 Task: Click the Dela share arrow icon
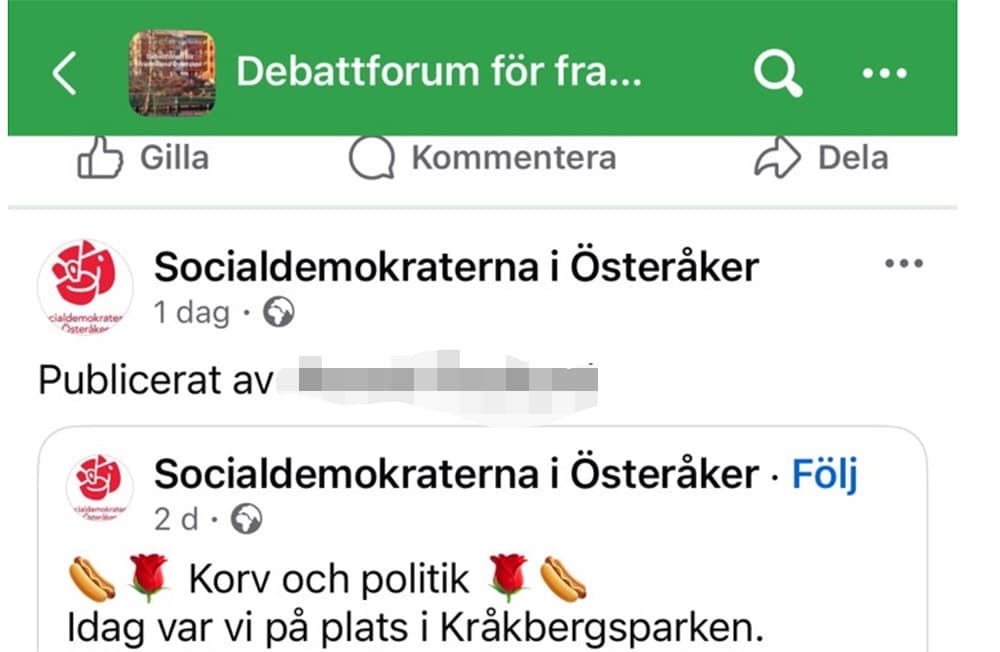tap(777, 158)
